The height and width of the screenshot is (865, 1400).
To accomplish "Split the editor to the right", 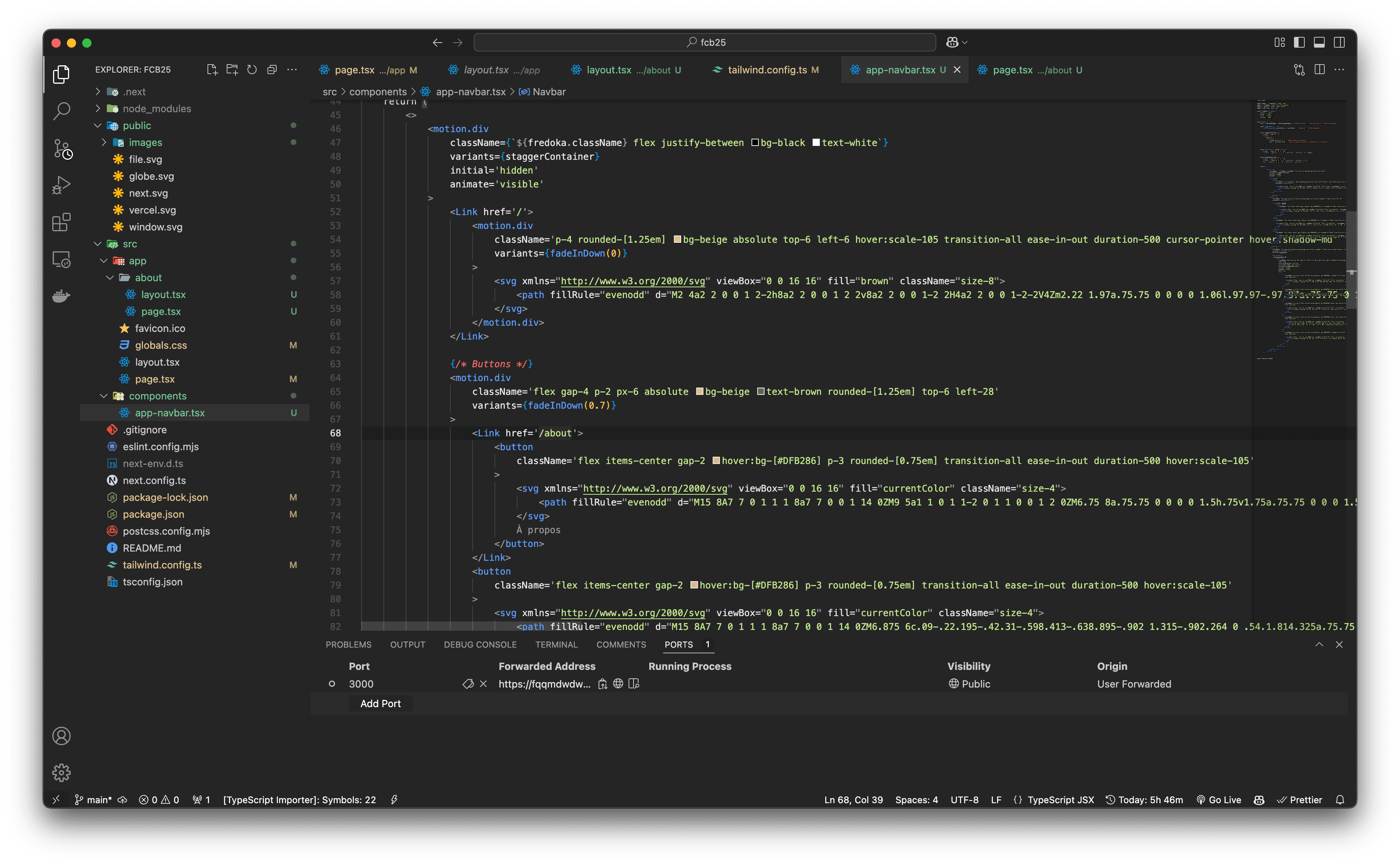I will 1319,70.
